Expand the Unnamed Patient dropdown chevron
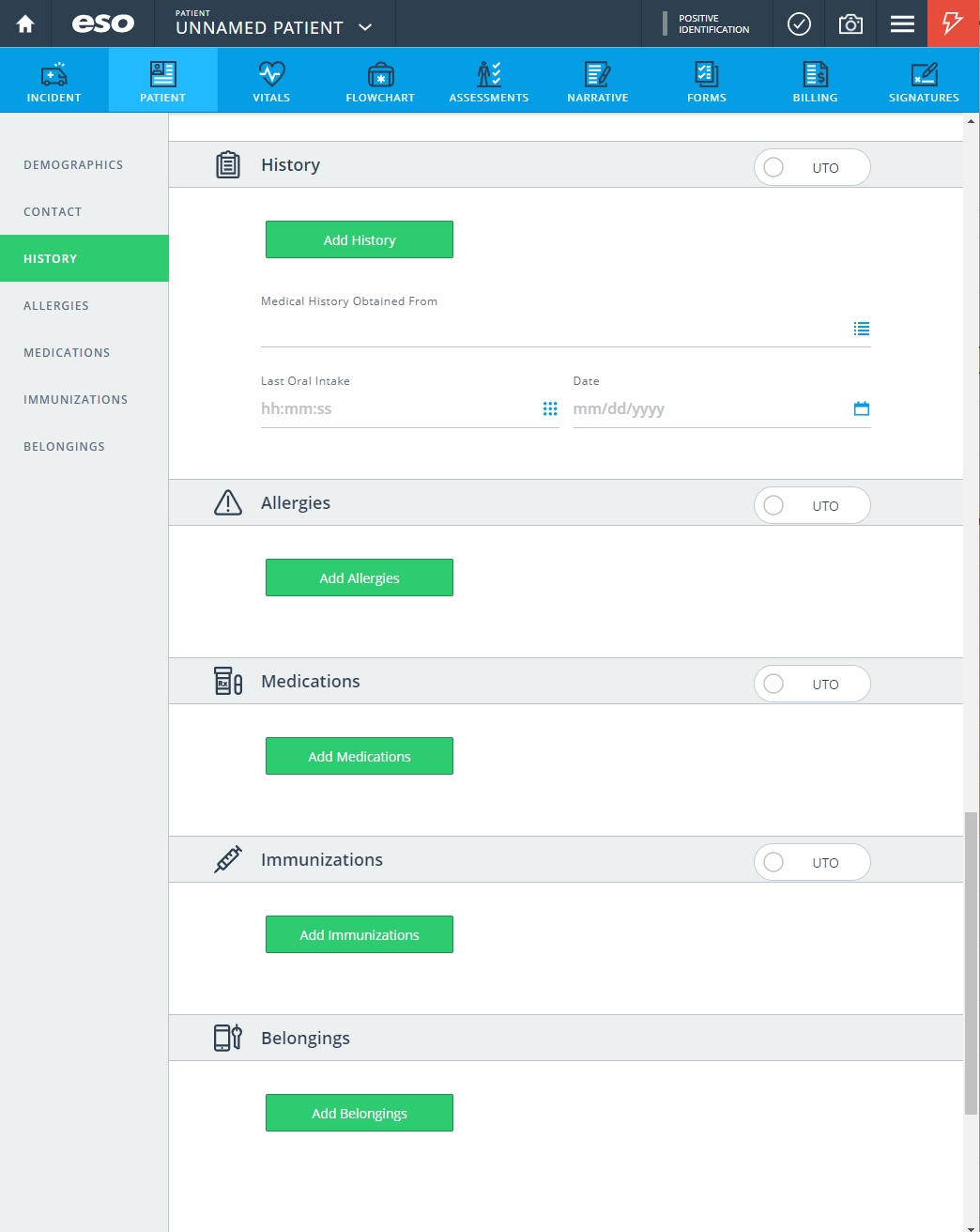Viewport: 980px width, 1232px height. click(x=366, y=27)
